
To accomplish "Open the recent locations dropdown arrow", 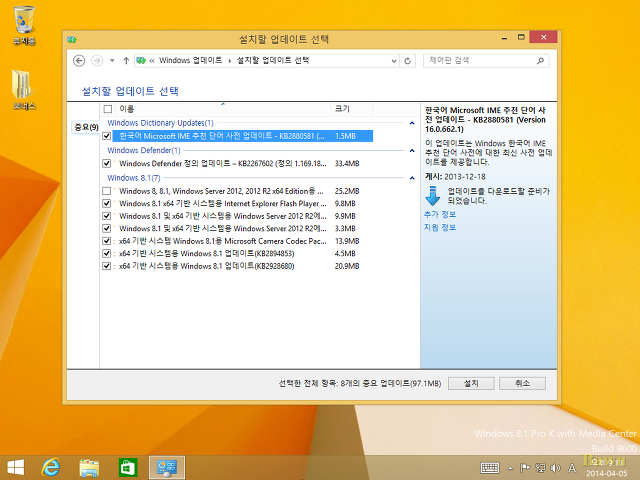I will pos(112,61).
